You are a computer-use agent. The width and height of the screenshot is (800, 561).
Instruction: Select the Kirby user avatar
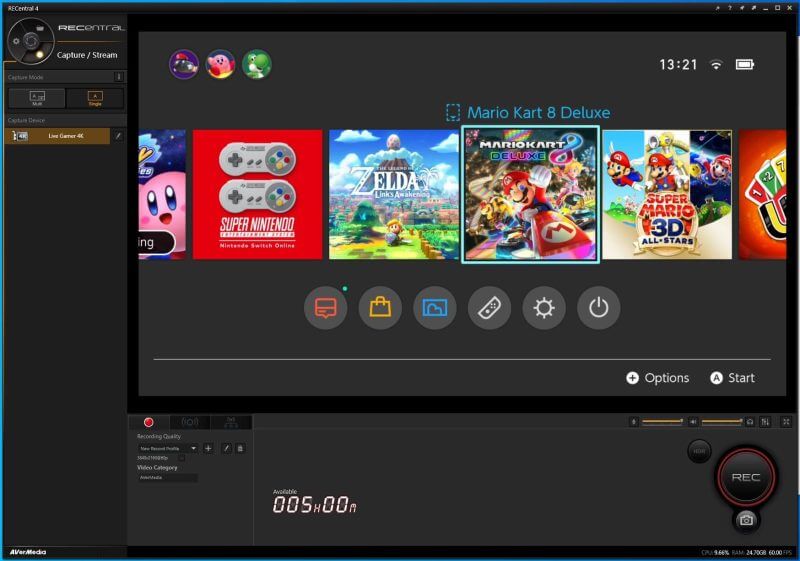[220, 64]
